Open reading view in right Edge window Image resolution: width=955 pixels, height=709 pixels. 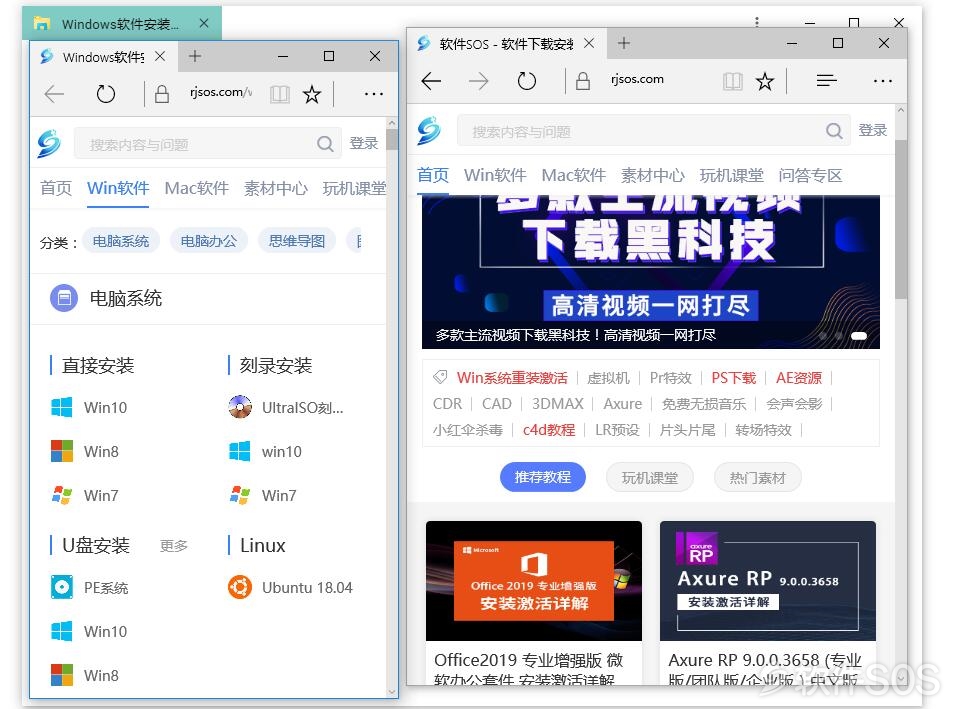pyautogui.click(x=733, y=81)
